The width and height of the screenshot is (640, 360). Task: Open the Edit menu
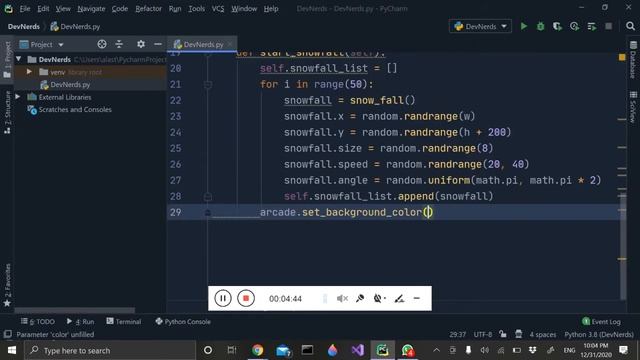(x=43, y=9)
